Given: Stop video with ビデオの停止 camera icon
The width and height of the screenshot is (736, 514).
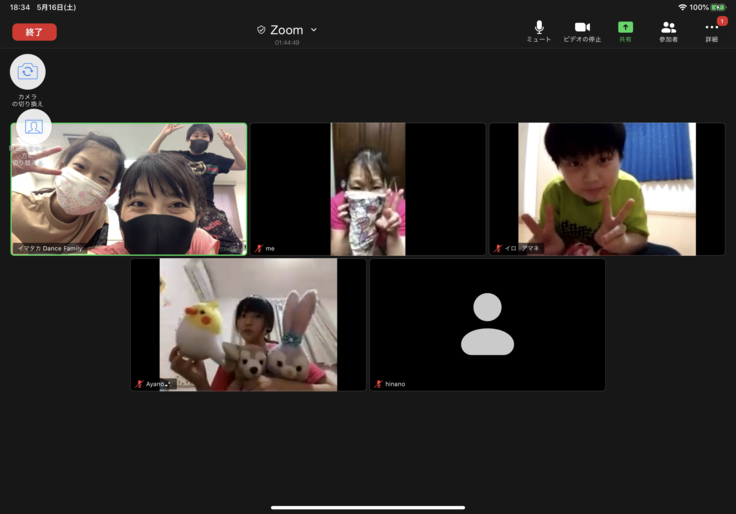Looking at the screenshot, I should click(x=582, y=31).
